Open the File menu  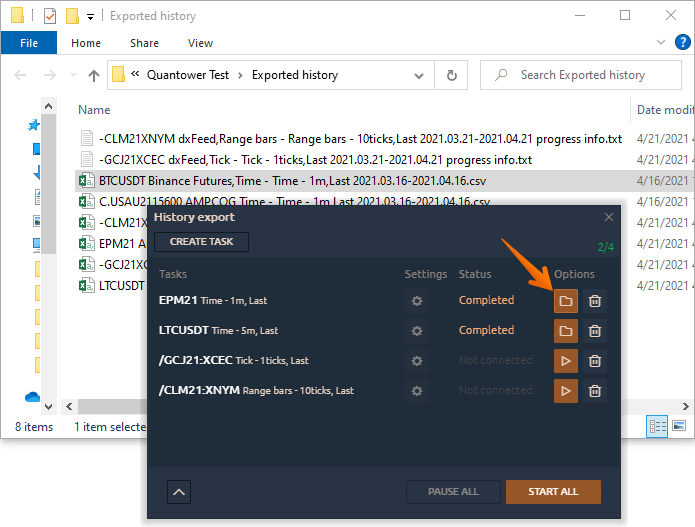[x=29, y=43]
